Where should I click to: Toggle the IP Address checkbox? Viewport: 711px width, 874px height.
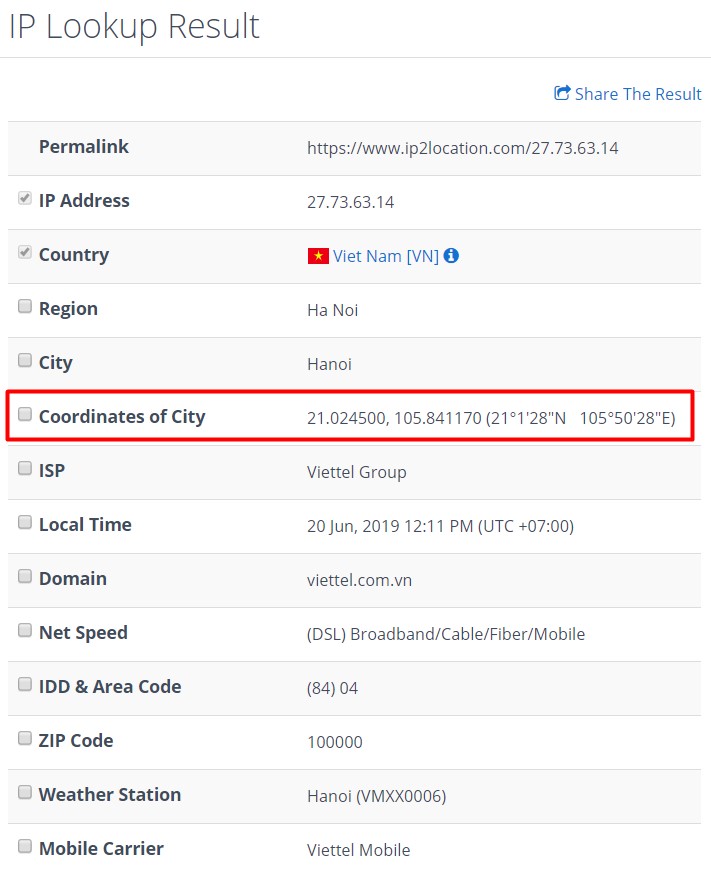(x=25, y=199)
